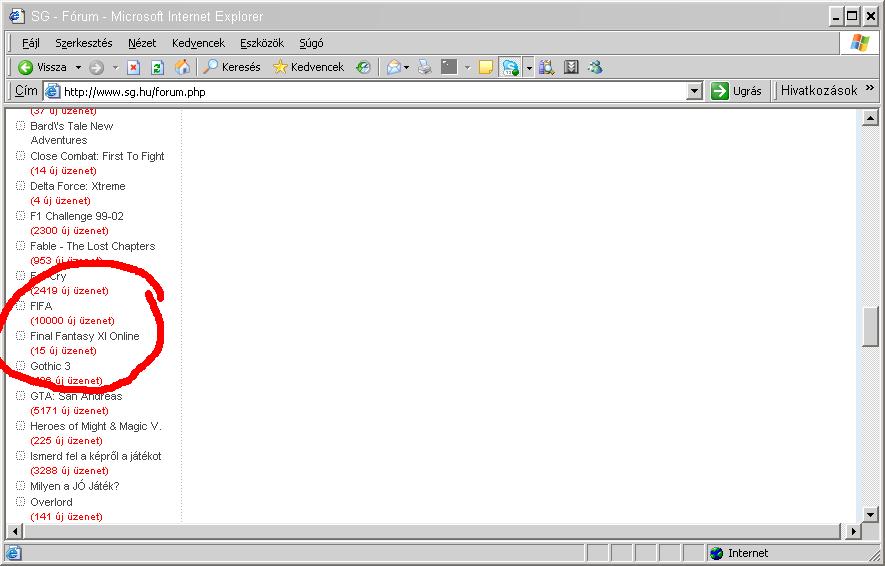This screenshot has height=566, width=885.
Task: Refresh the page using the toolbar icon
Action: [x=157, y=67]
